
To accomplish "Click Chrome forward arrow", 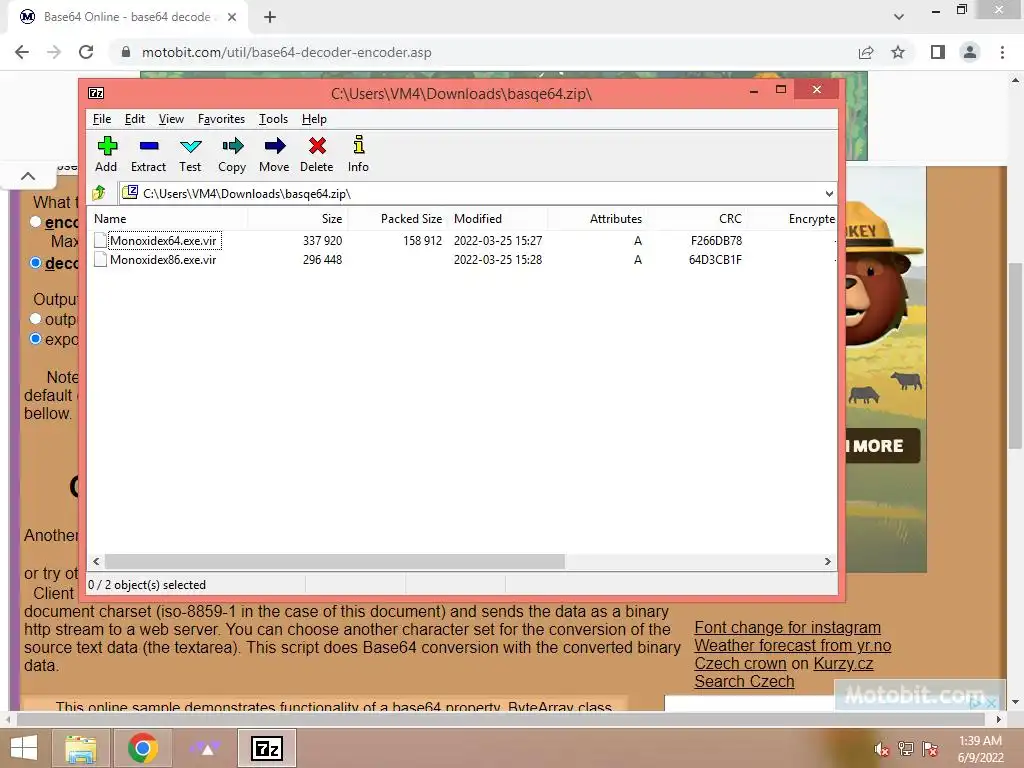I will tap(54, 52).
